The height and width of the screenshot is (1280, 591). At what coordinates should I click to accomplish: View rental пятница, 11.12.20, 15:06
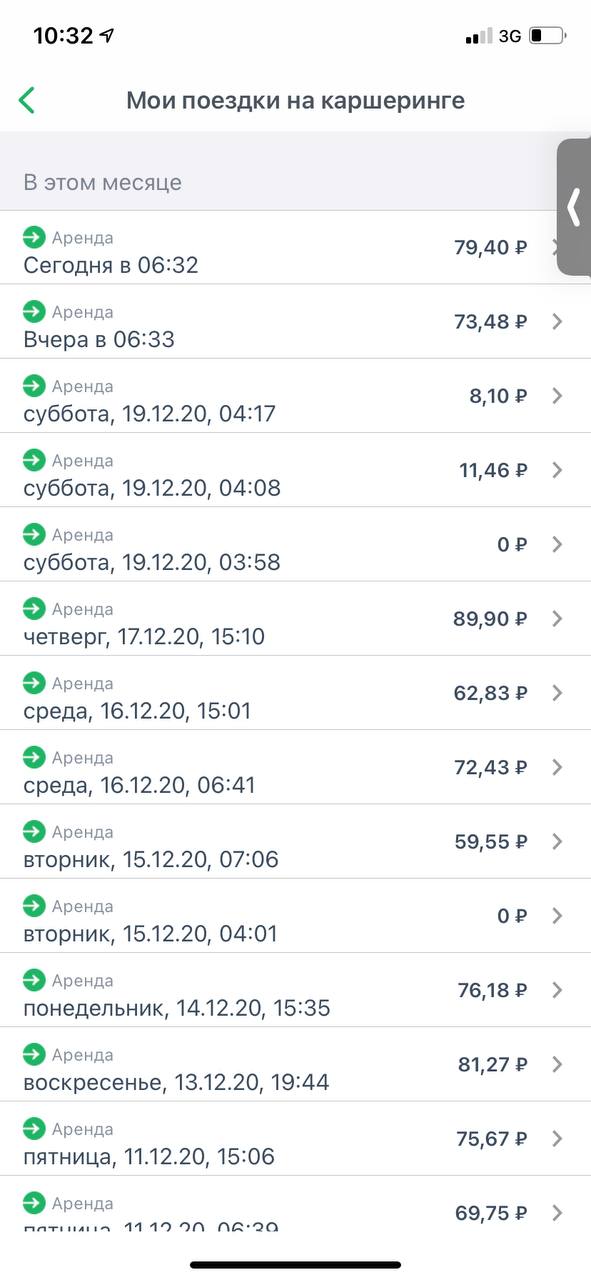295,1139
